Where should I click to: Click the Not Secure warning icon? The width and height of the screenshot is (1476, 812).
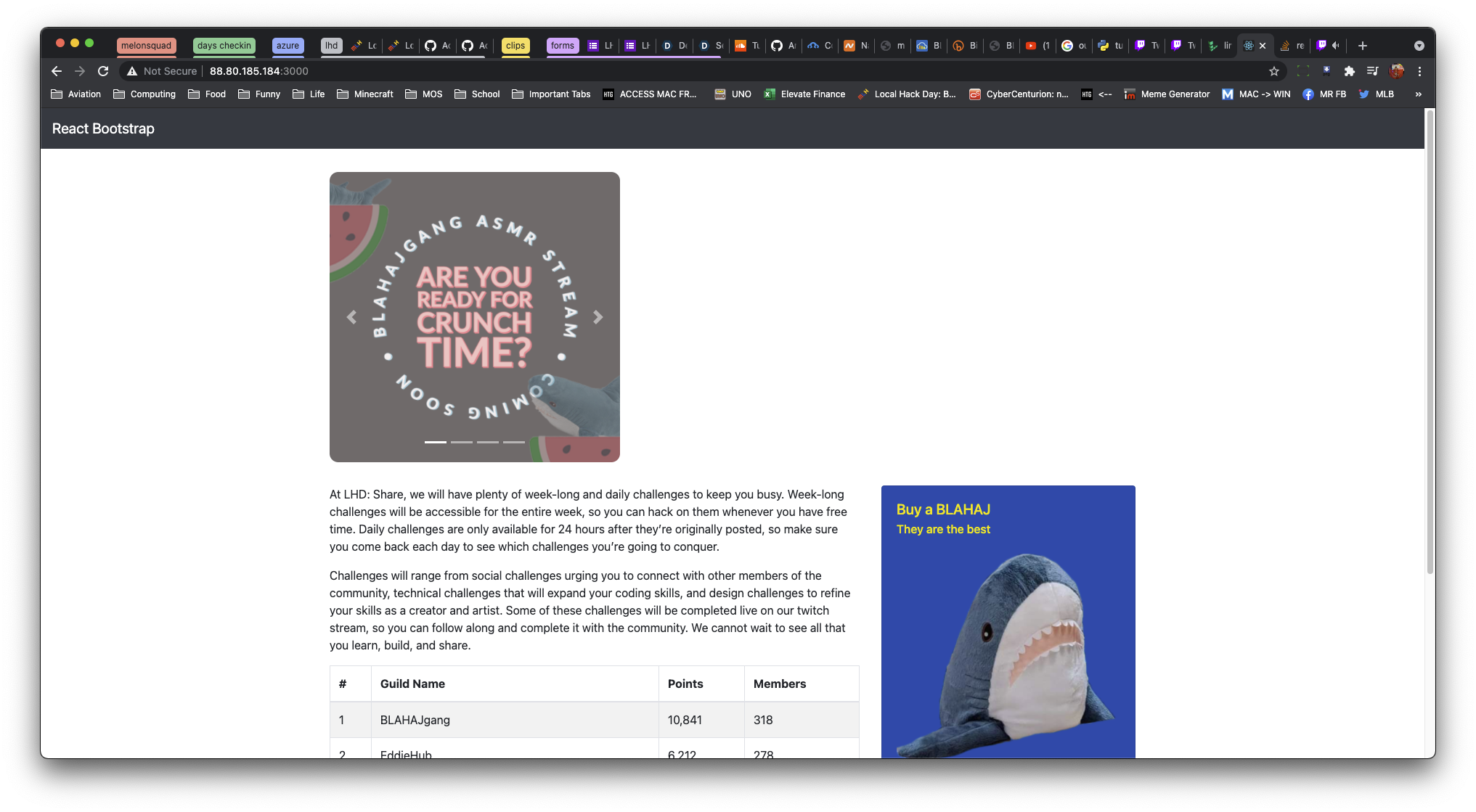tap(132, 71)
